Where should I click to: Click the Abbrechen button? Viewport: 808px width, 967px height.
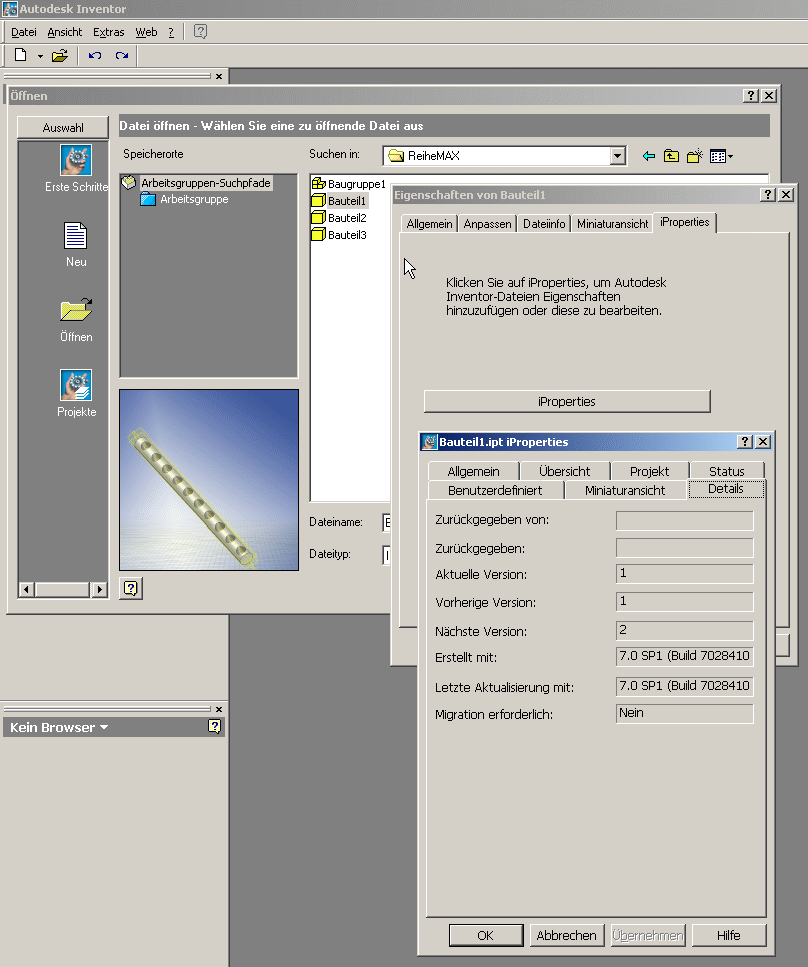(x=566, y=935)
